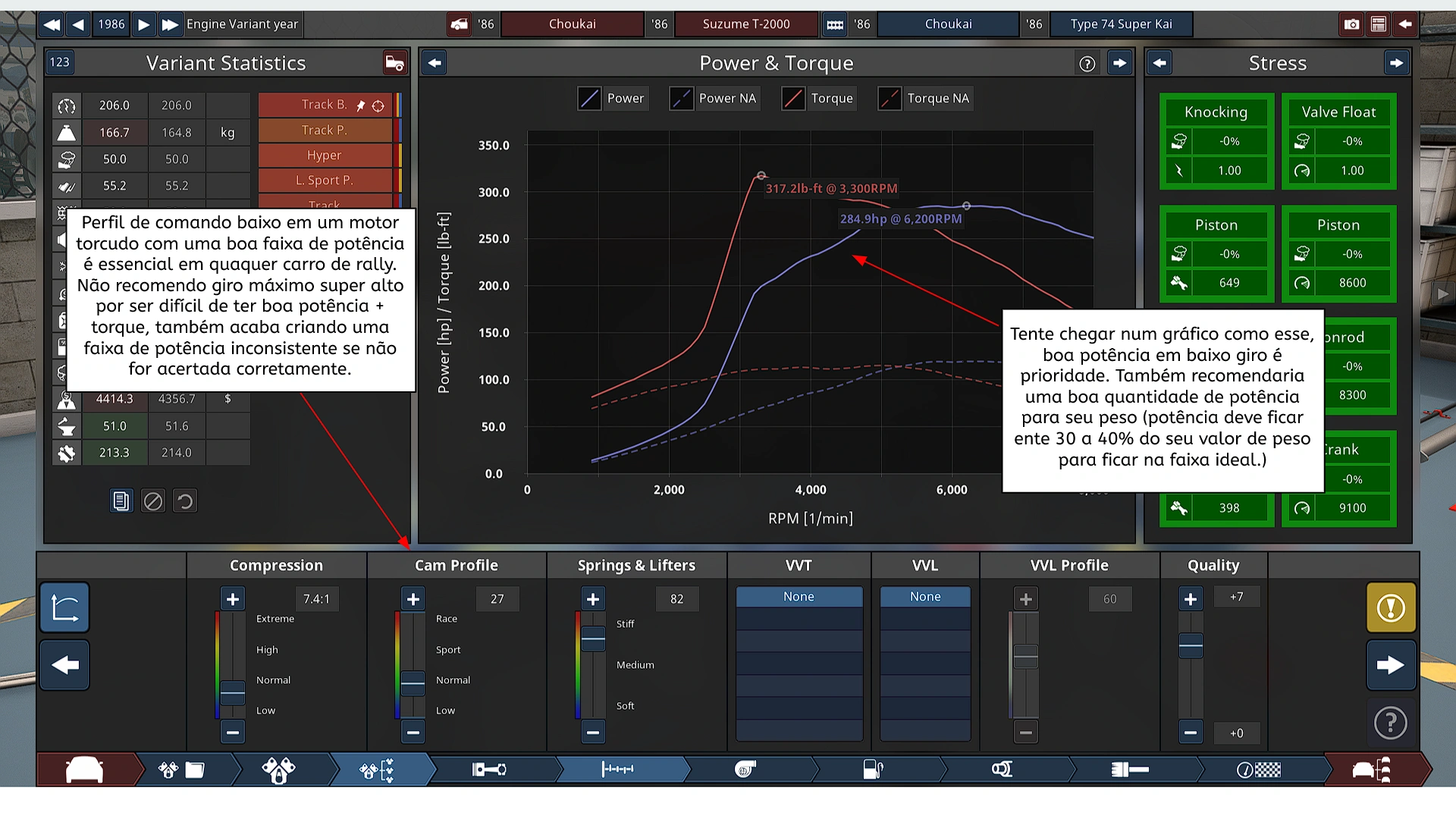Screen dimensions: 1456x819
Task: Click the copy stats document icon
Action: click(121, 501)
